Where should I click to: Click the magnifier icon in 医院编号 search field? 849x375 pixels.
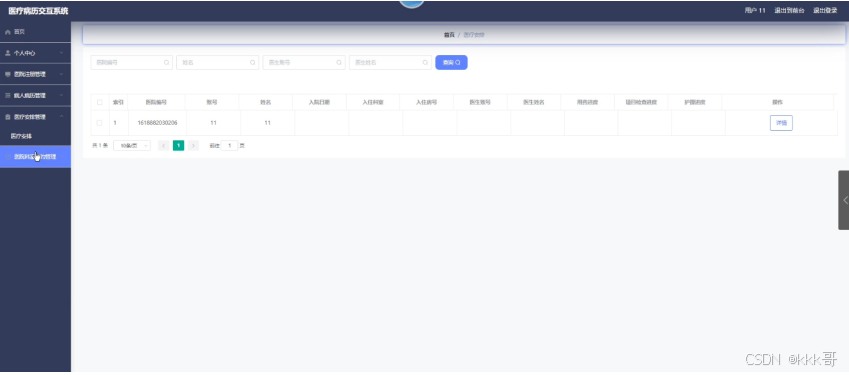[166, 63]
